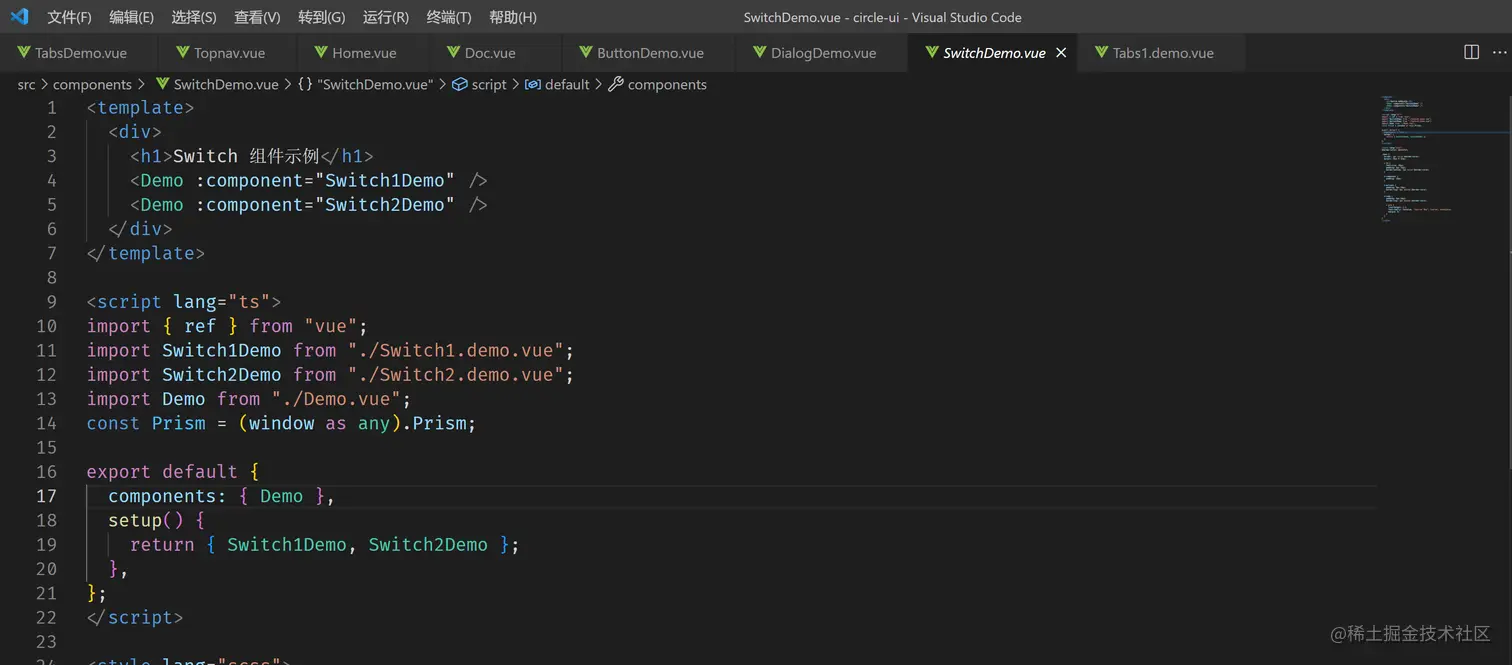
Task: Open the 终端(T) menu
Action: (x=449, y=17)
